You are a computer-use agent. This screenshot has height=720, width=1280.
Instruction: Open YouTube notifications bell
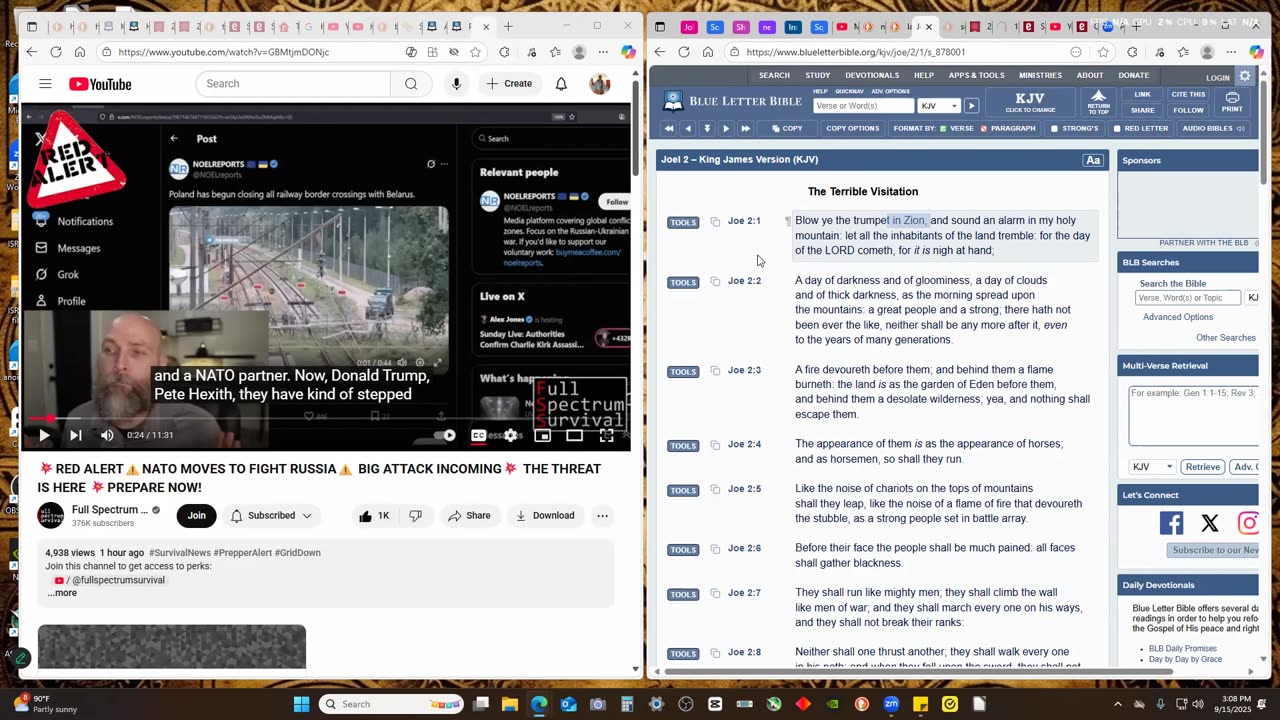(x=561, y=84)
